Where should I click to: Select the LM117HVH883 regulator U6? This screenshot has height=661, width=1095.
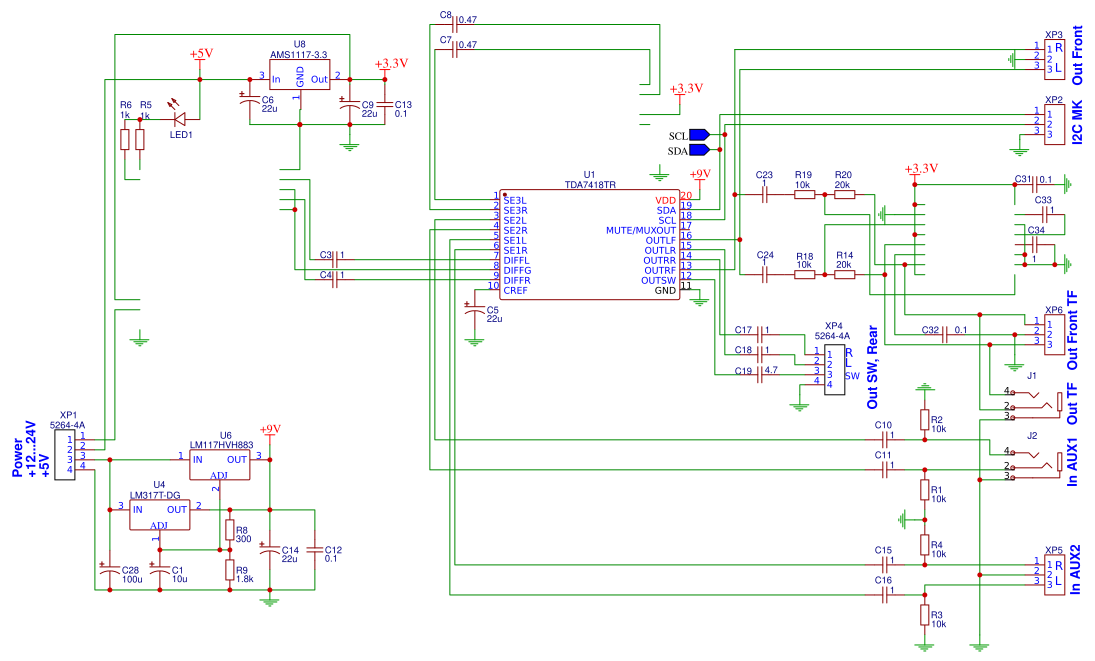pos(219,465)
